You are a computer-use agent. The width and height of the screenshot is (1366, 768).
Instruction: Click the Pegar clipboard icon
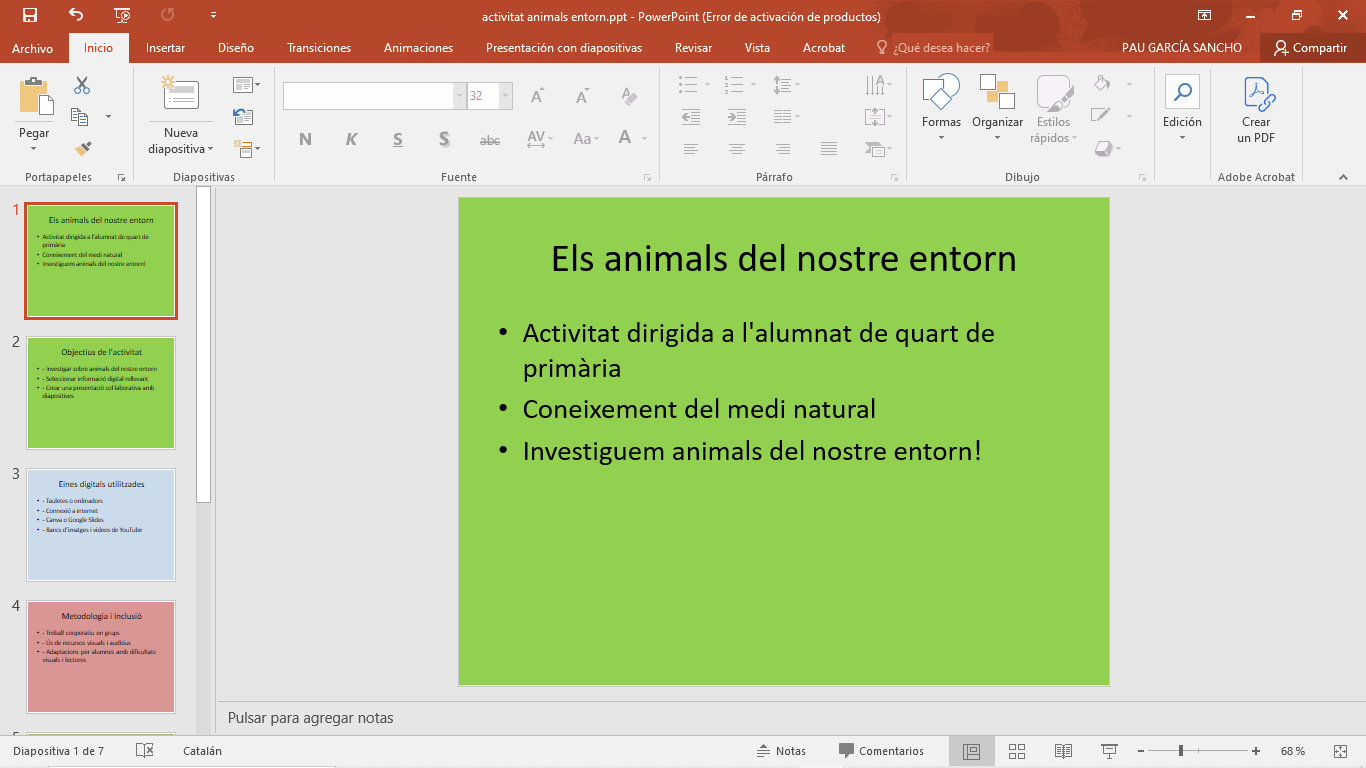(x=35, y=96)
